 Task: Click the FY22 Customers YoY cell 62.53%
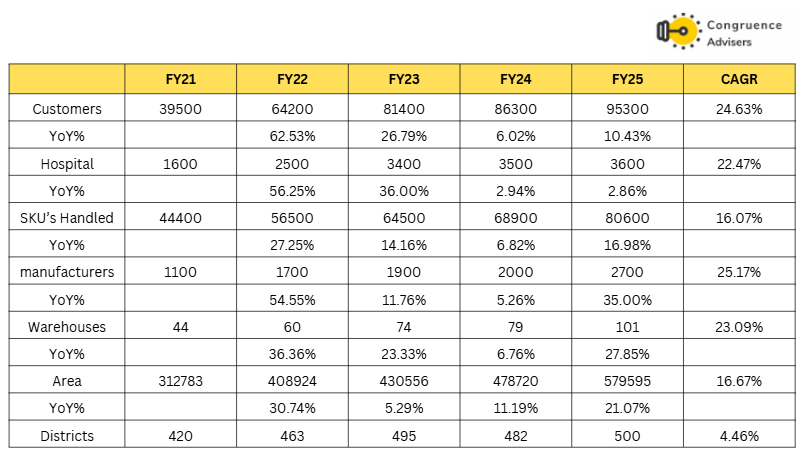click(x=293, y=135)
